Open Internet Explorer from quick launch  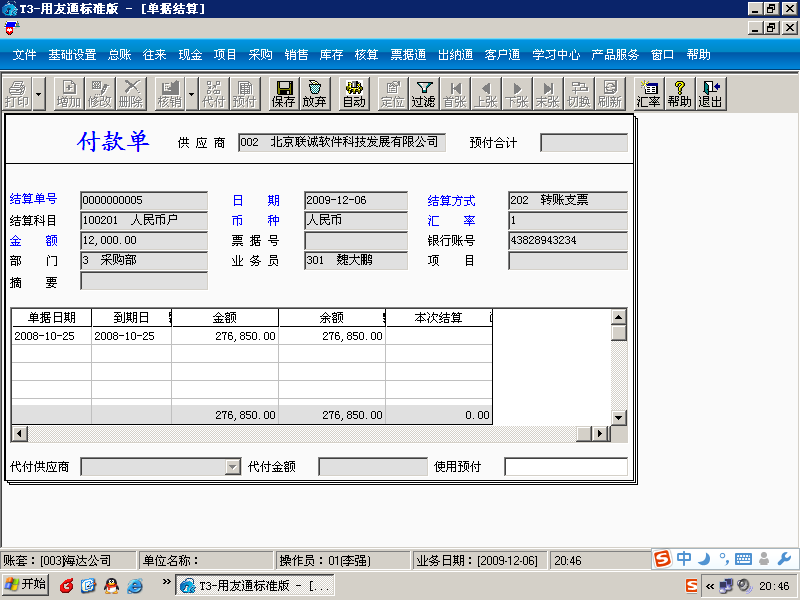[x=134, y=585]
